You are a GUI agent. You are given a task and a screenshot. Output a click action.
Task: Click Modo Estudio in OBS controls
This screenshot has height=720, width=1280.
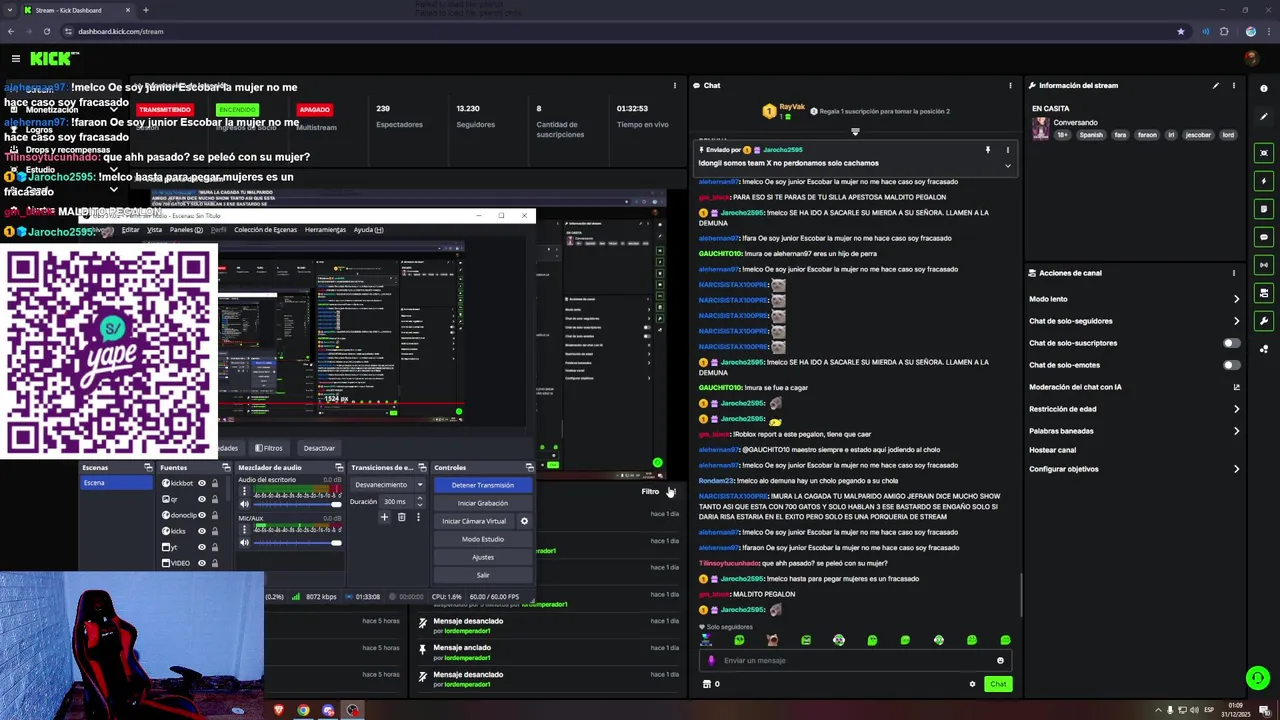(482, 539)
